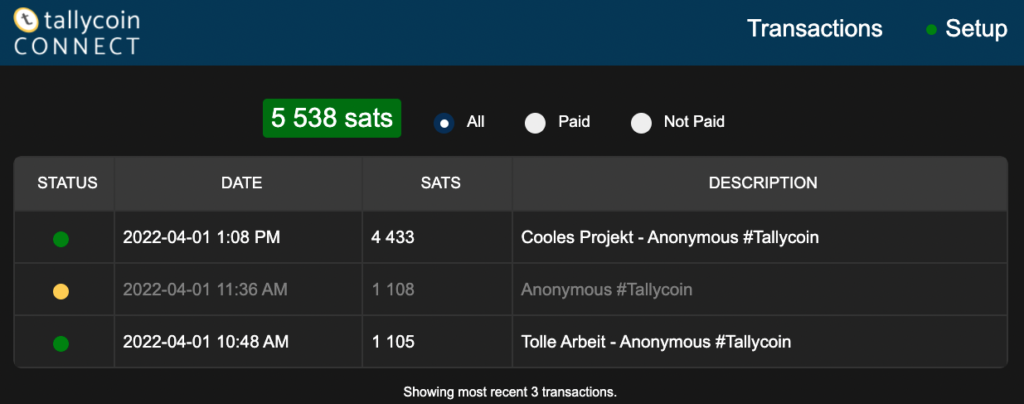Select the greyed Anonymous #Tallycoin unpaid row
Image resolution: width=1024 pixels, height=404 pixels.
[511, 290]
